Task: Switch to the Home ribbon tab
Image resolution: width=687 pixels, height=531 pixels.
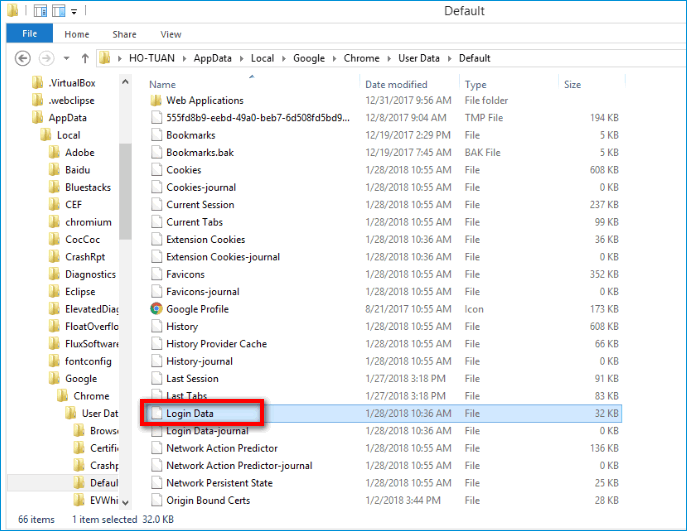Action: coord(77,34)
